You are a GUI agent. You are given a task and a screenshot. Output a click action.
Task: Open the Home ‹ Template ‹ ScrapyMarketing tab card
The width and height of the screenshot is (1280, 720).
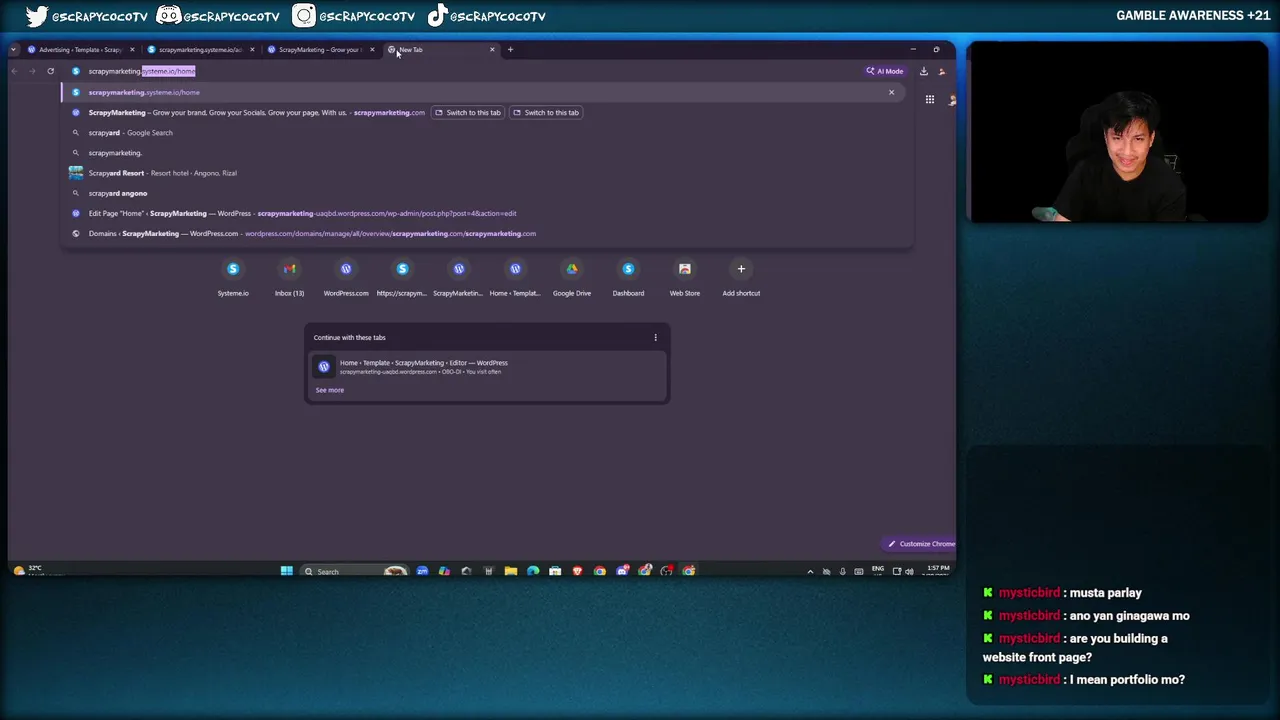click(x=487, y=367)
